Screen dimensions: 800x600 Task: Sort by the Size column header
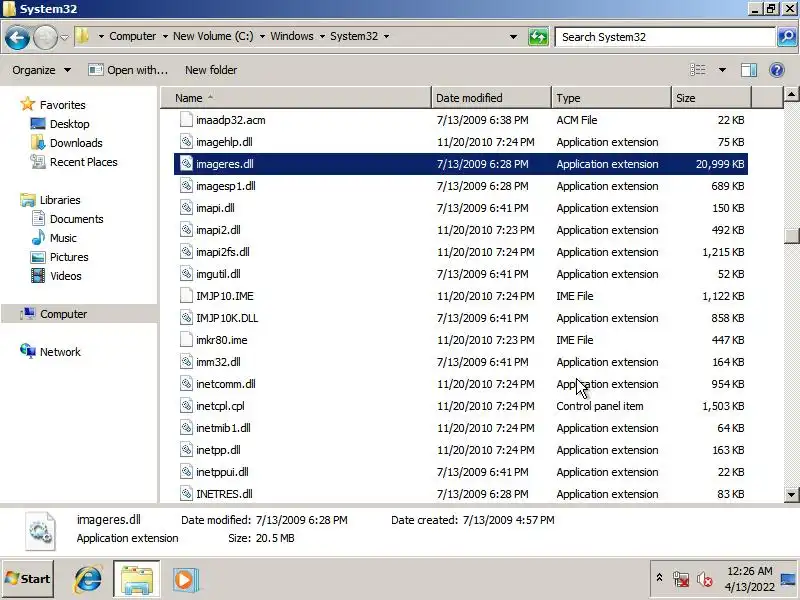711,98
